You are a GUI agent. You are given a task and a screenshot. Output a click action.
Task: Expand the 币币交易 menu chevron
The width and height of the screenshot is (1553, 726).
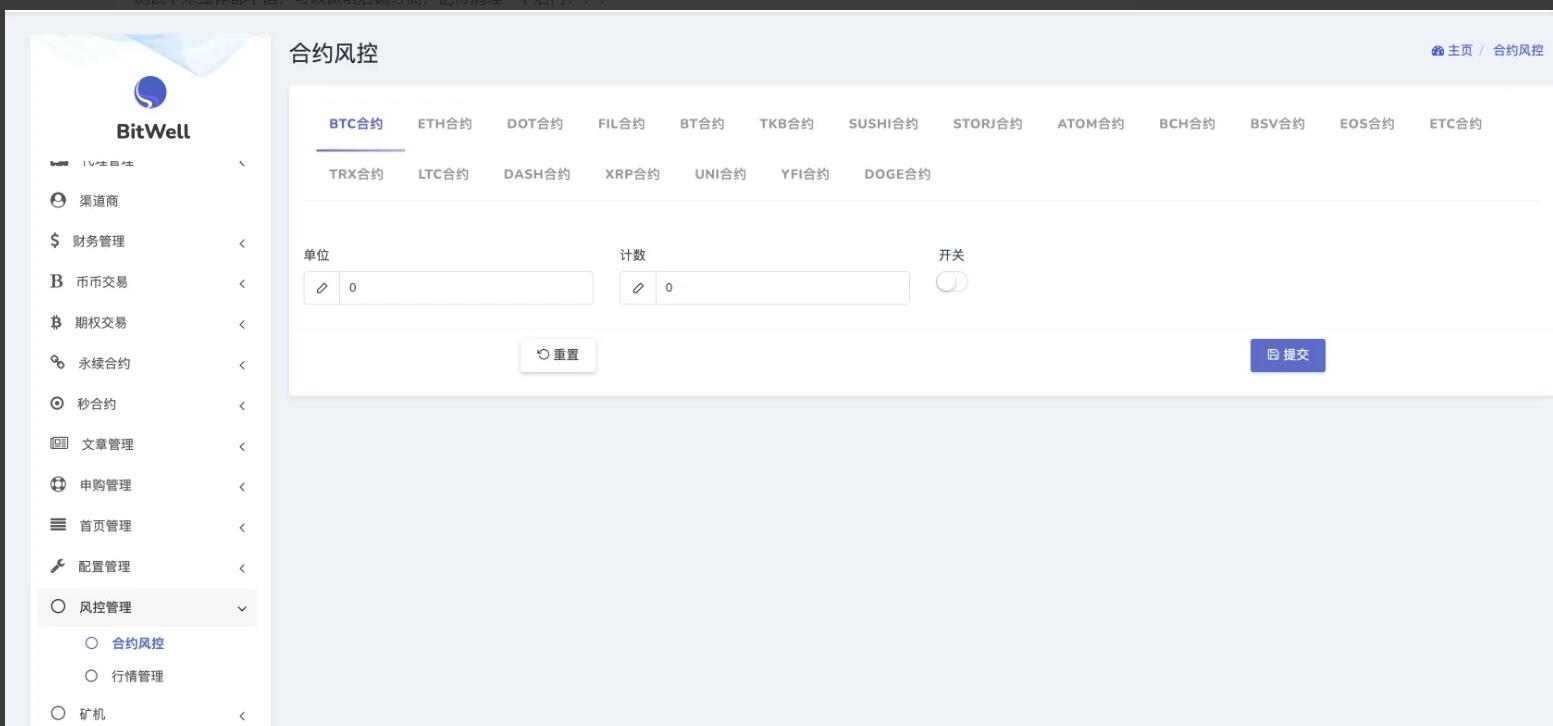(242, 284)
